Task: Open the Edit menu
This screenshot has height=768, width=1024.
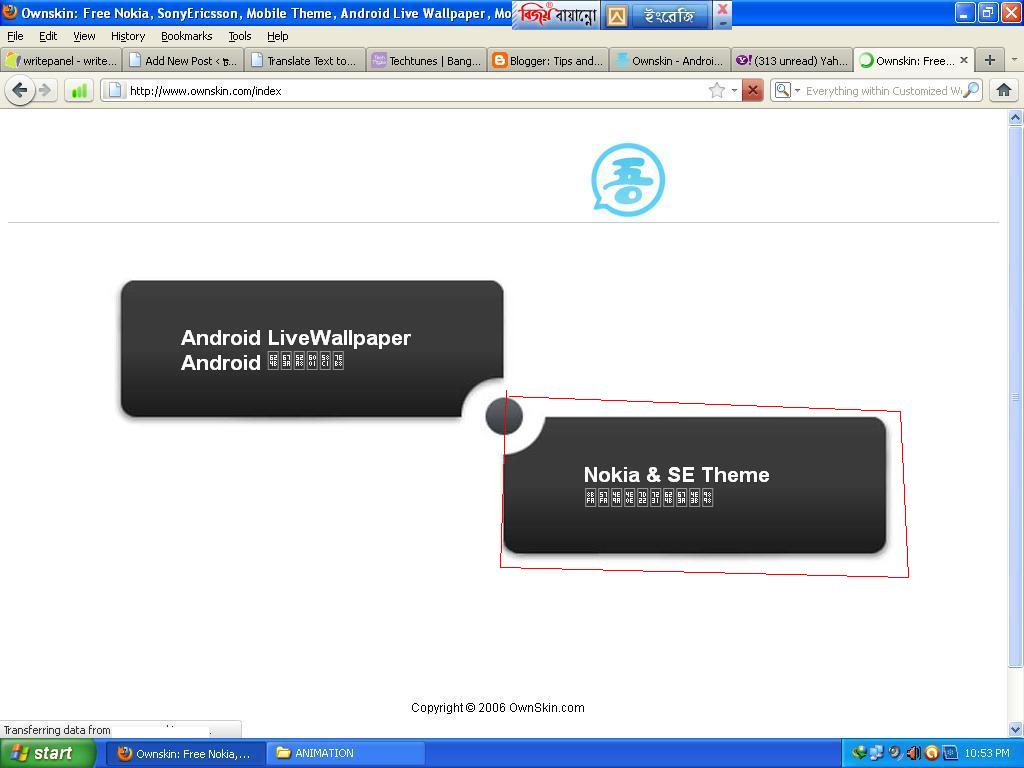Action: point(48,36)
